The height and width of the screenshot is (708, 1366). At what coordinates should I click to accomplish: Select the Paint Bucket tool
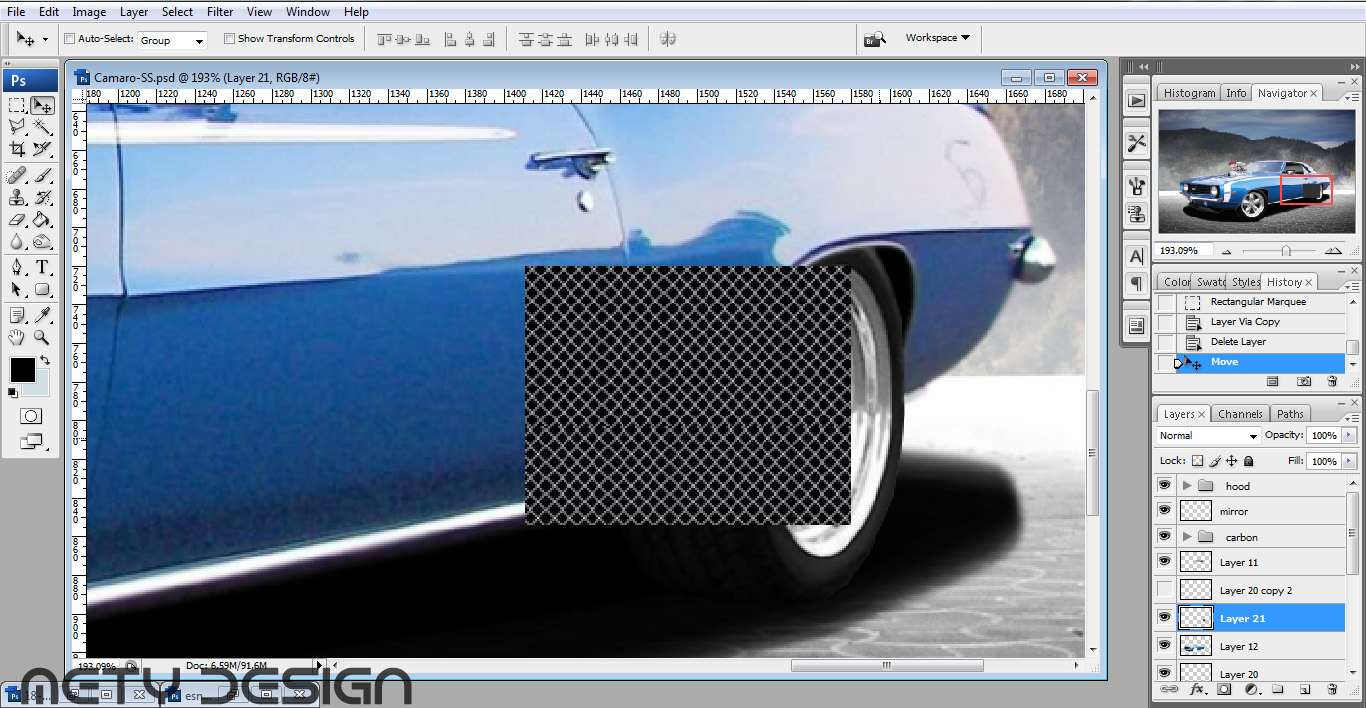[x=42, y=220]
